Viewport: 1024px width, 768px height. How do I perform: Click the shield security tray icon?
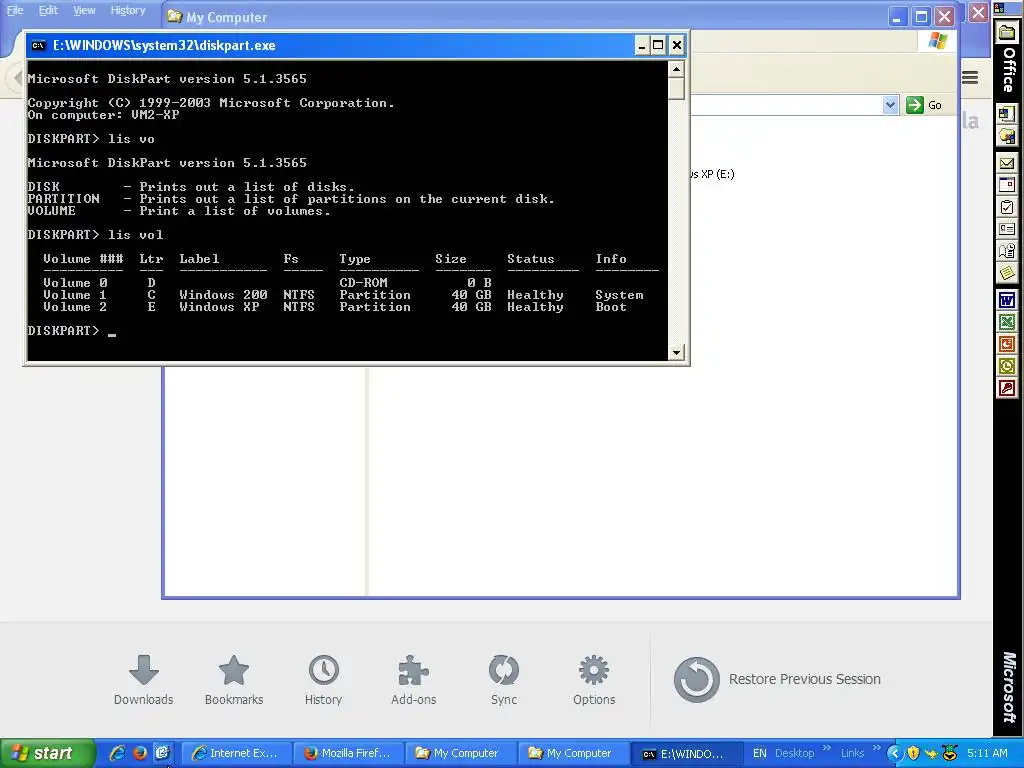[x=913, y=753]
